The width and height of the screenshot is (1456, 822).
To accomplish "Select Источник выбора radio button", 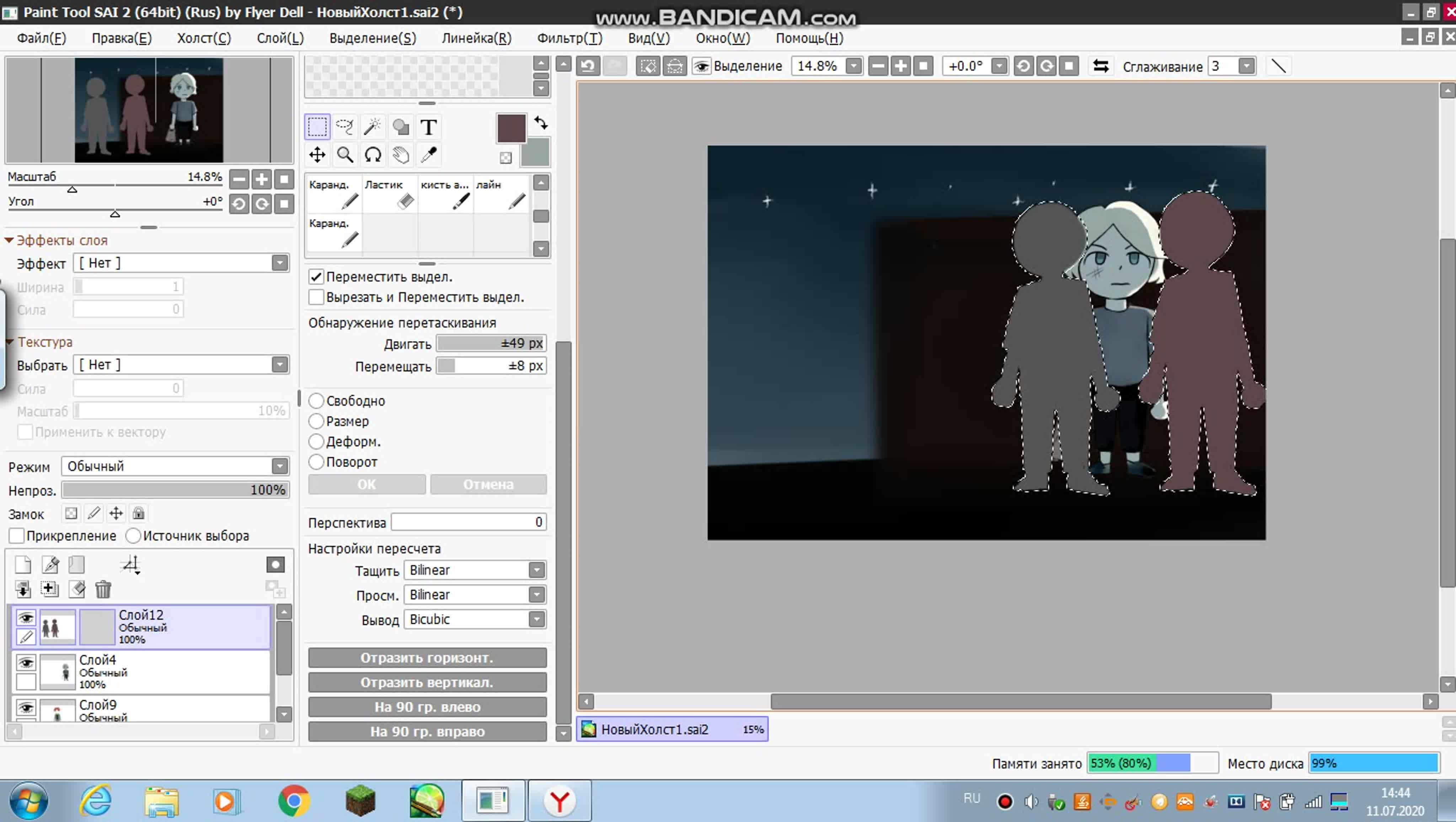I will [x=133, y=536].
